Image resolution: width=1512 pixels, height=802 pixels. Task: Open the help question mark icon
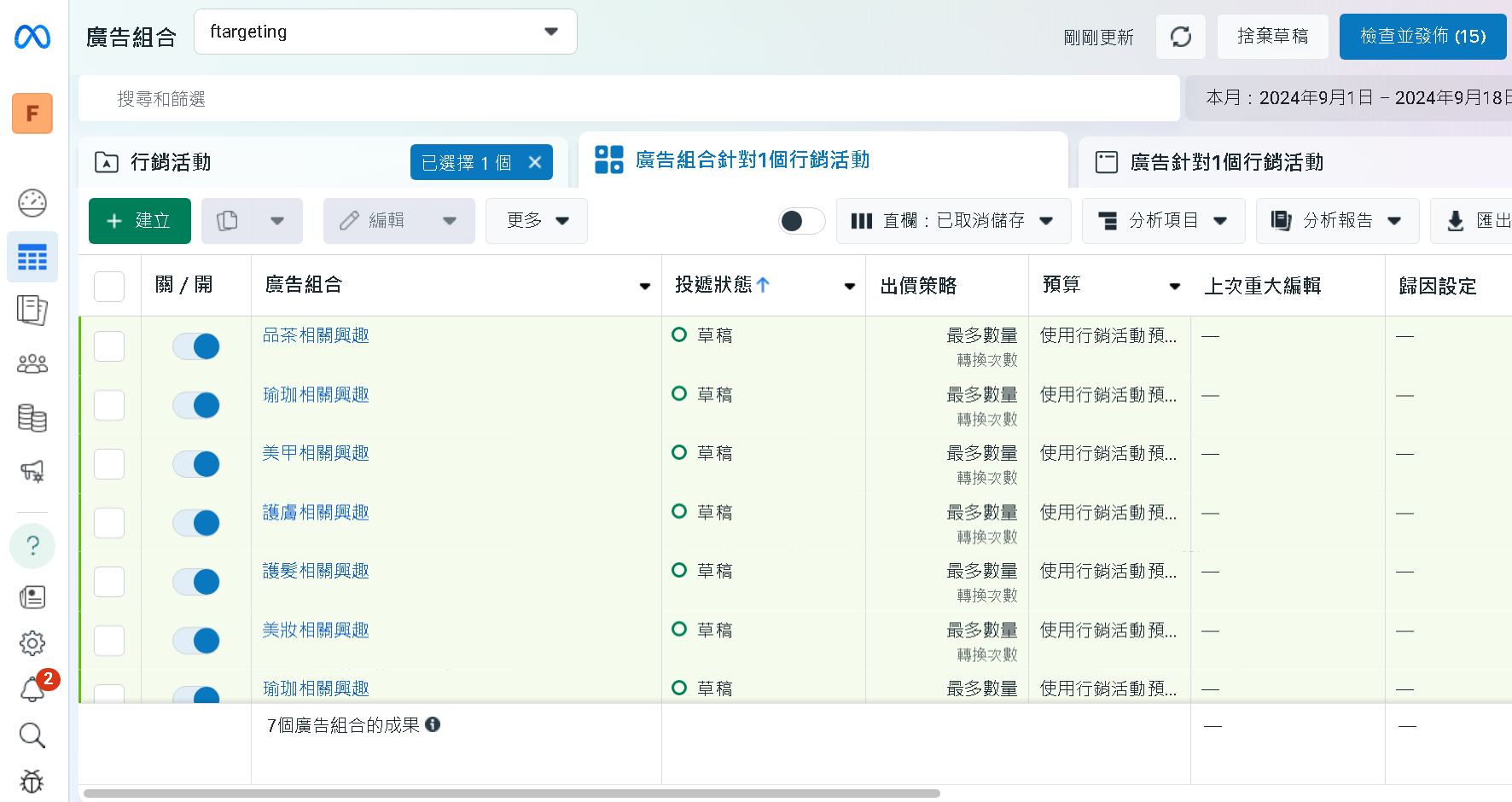[32, 546]
